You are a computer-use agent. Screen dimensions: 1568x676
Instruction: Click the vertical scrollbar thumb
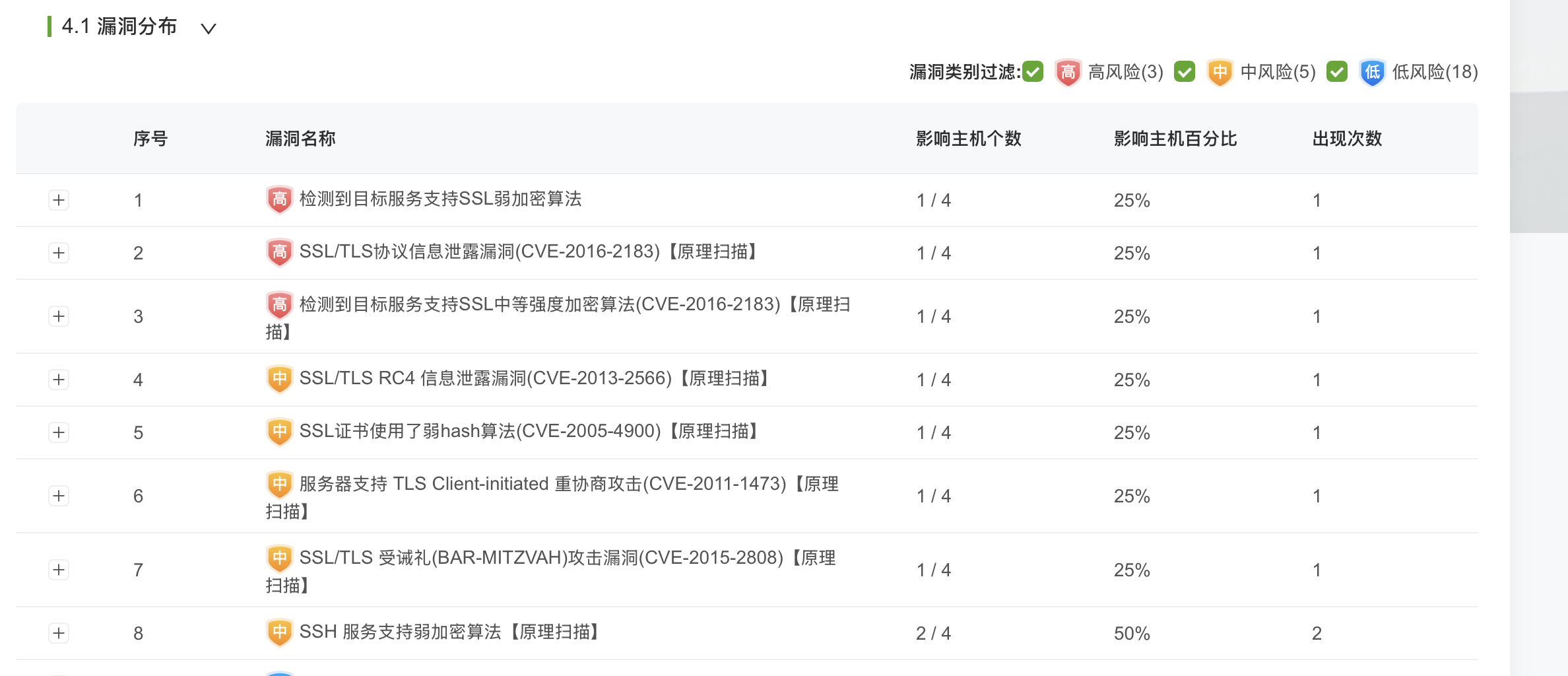pyautogui.click(x=1538, y=162)
